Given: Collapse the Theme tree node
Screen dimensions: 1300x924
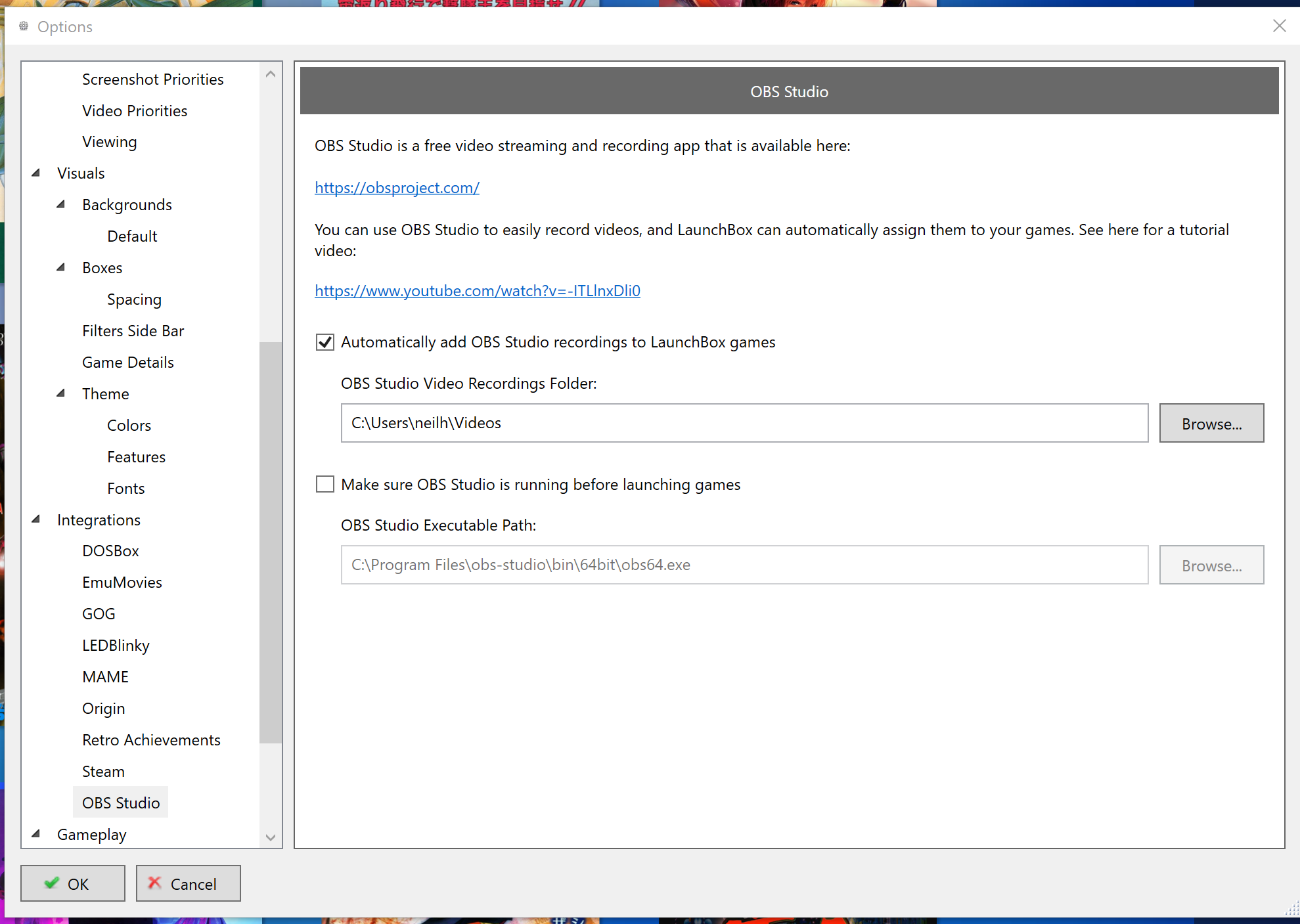Looking at the screenshot, I should [61, 393].
